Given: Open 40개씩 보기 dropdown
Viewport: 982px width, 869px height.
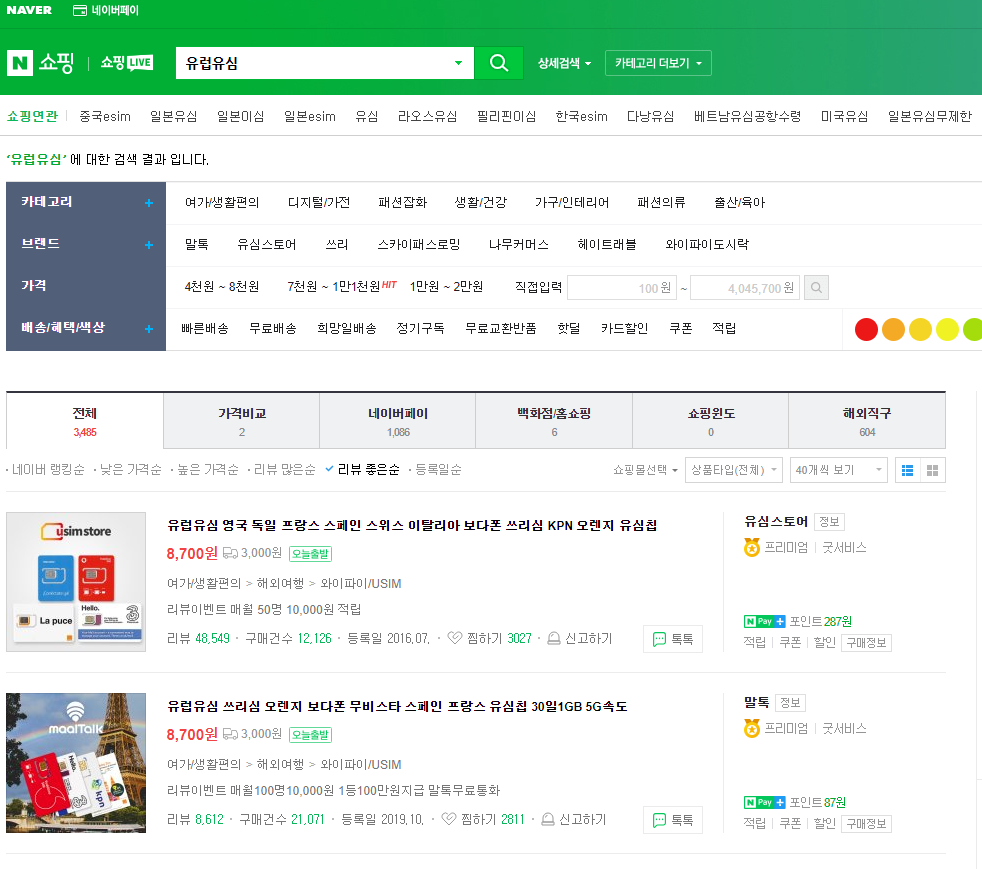Looking at the screenshot, I should (x=839, y=470).
